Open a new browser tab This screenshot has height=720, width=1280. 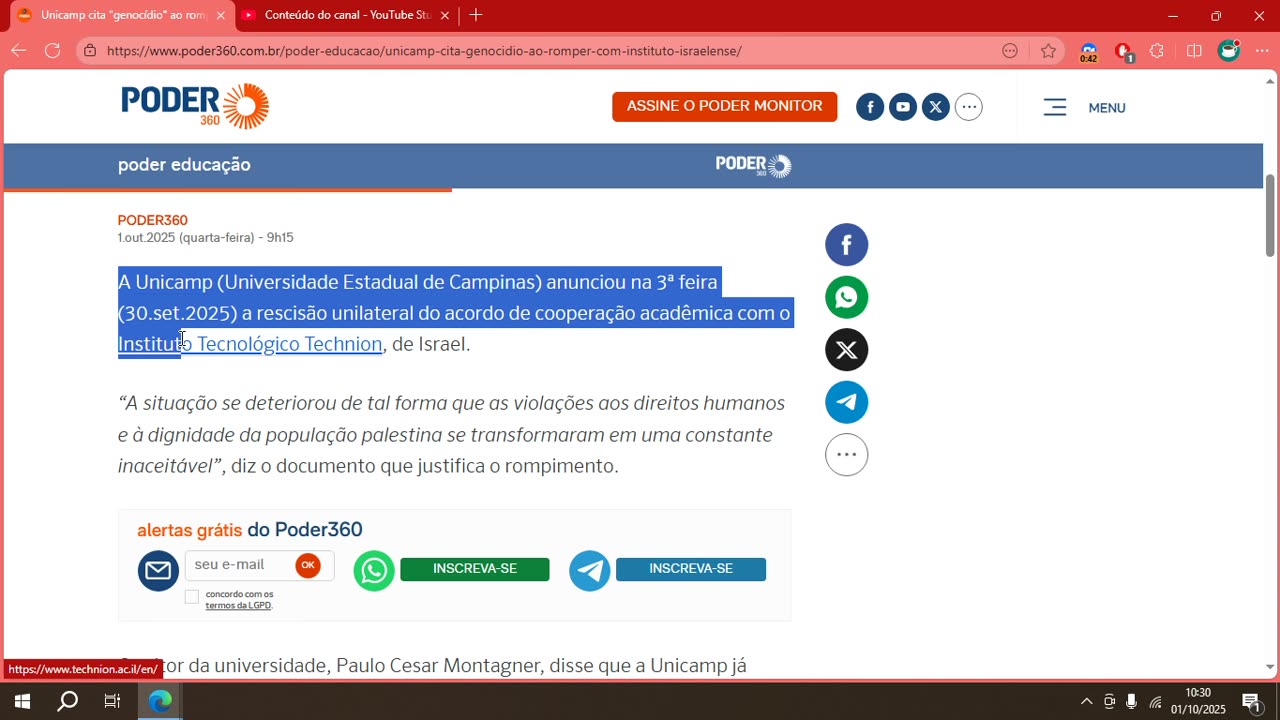476,15
